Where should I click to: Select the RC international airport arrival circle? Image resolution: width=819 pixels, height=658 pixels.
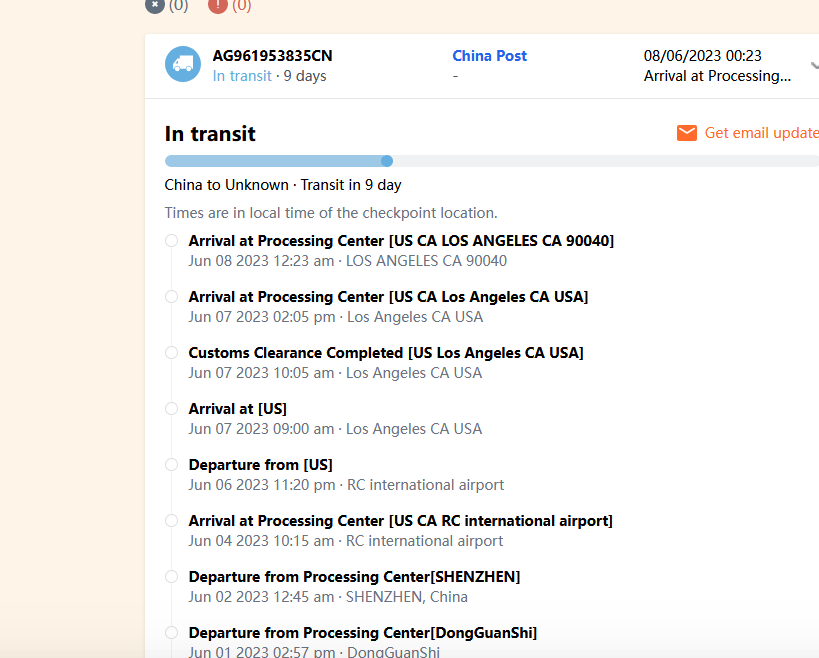click(x=171, y=521)
